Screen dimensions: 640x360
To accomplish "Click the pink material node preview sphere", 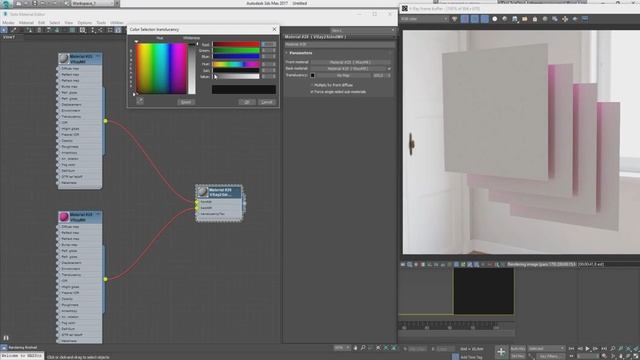I will [x=63, y=217].
